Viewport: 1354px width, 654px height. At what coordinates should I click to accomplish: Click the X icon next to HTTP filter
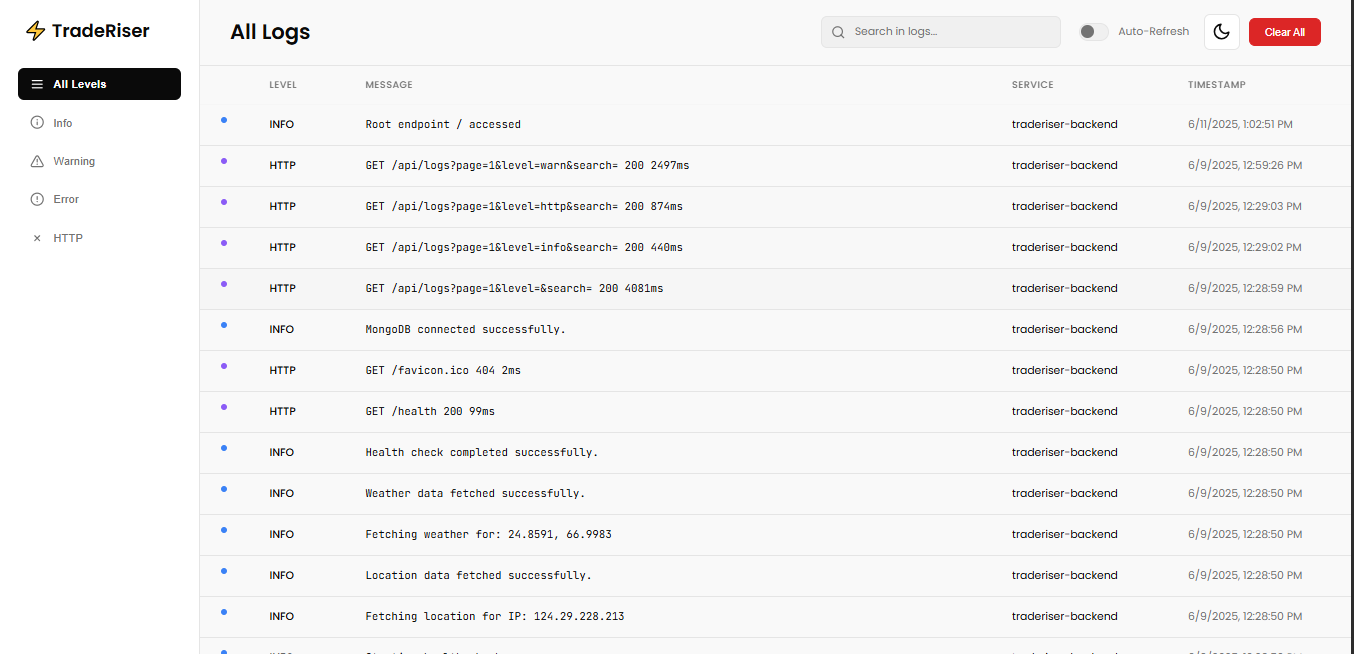pyautogui.click(x=37, y=237)
